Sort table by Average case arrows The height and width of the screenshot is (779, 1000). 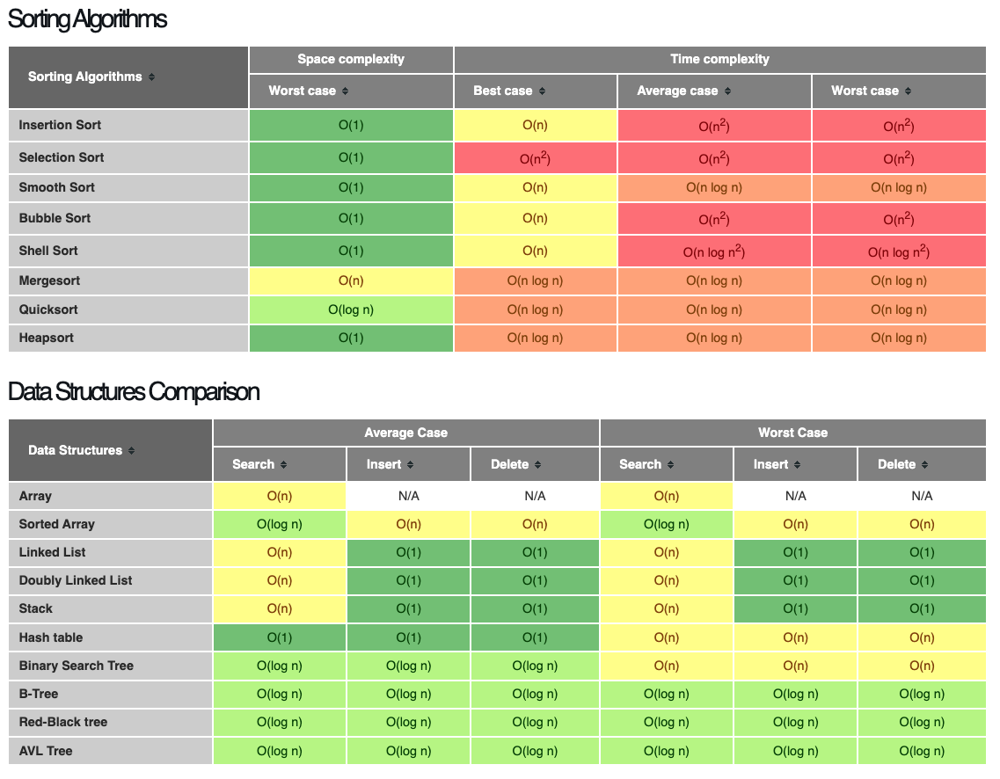pyautogui.click(x=728, y=91)
